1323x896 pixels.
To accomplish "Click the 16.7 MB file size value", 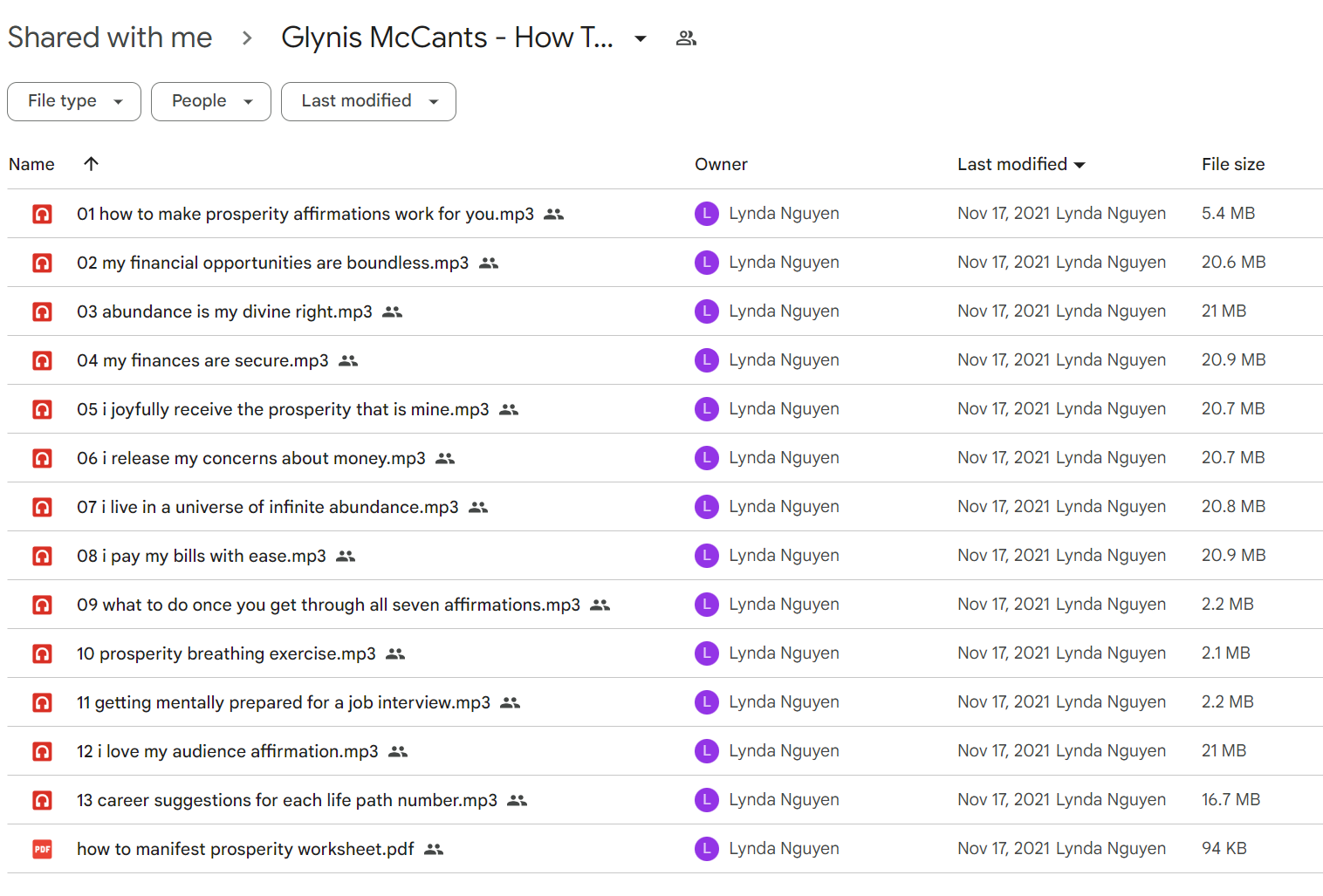I will pyautogui.click(x=1230, y=800).
